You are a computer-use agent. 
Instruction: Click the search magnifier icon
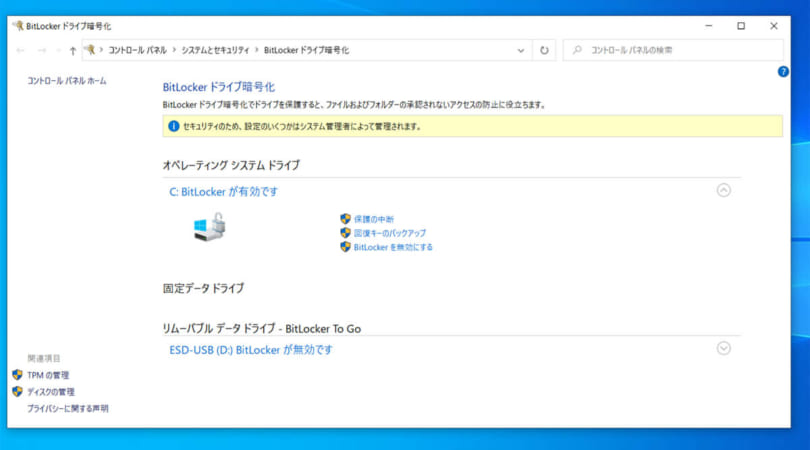pyautogui.click(x=577, y=50)
